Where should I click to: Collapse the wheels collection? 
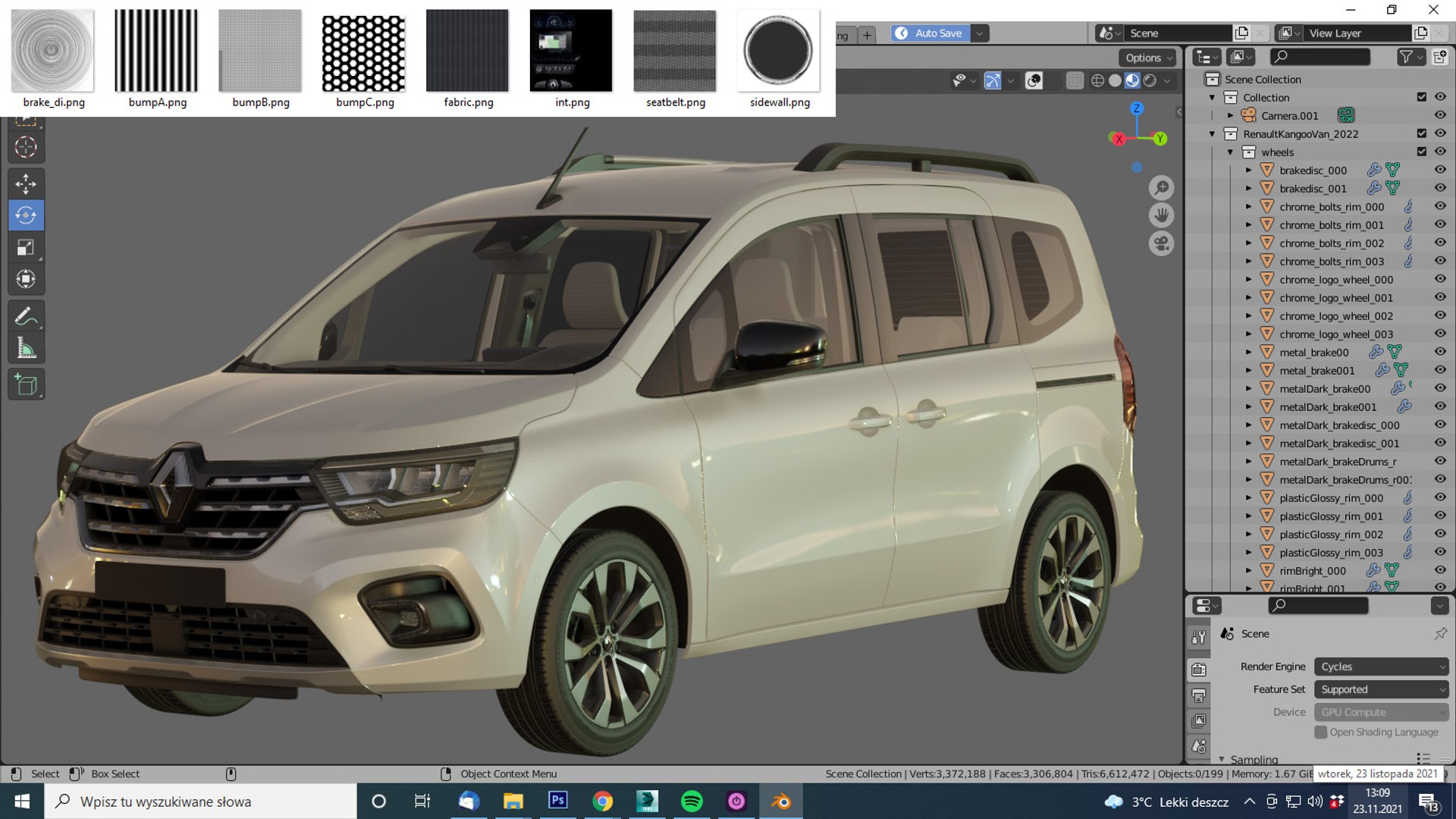[x=1231, y=152]
